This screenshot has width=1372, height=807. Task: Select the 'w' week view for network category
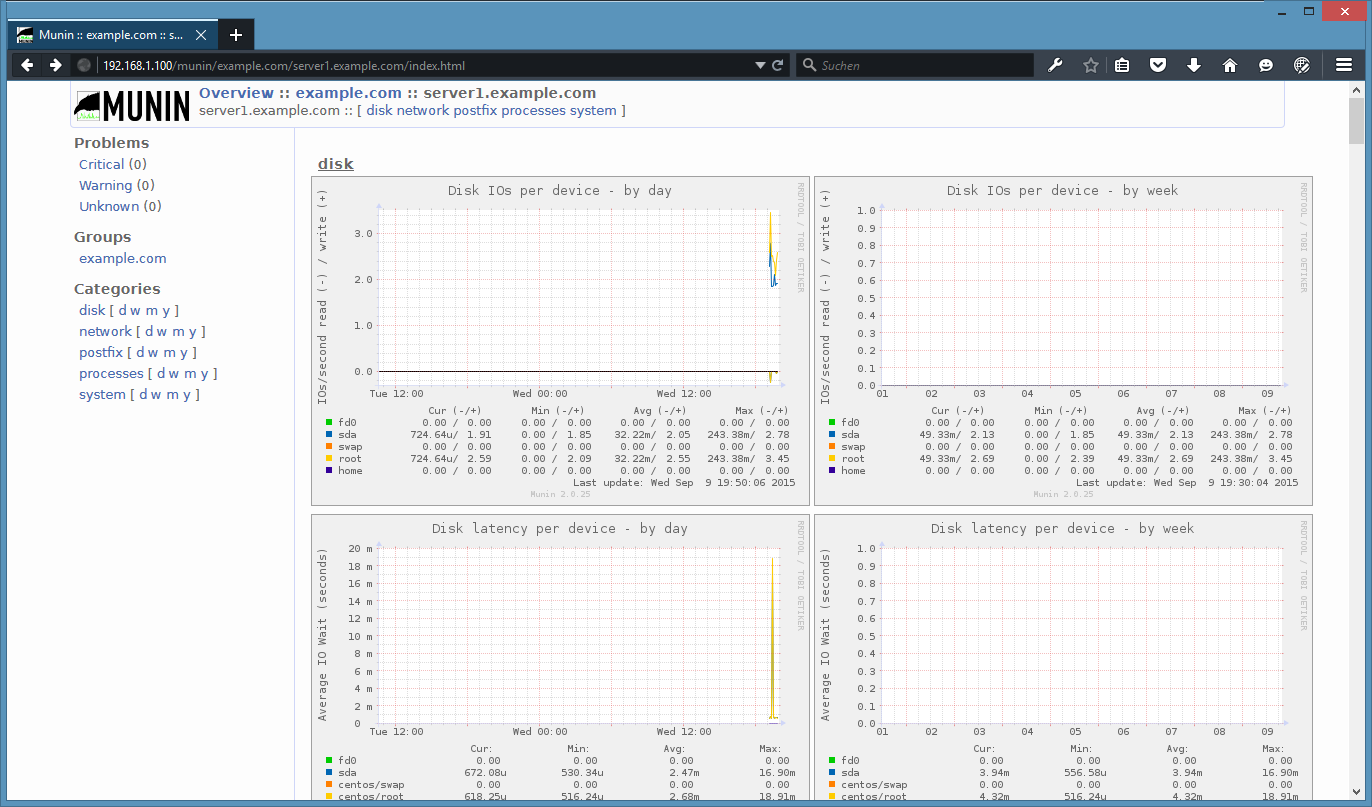[164, 332]
